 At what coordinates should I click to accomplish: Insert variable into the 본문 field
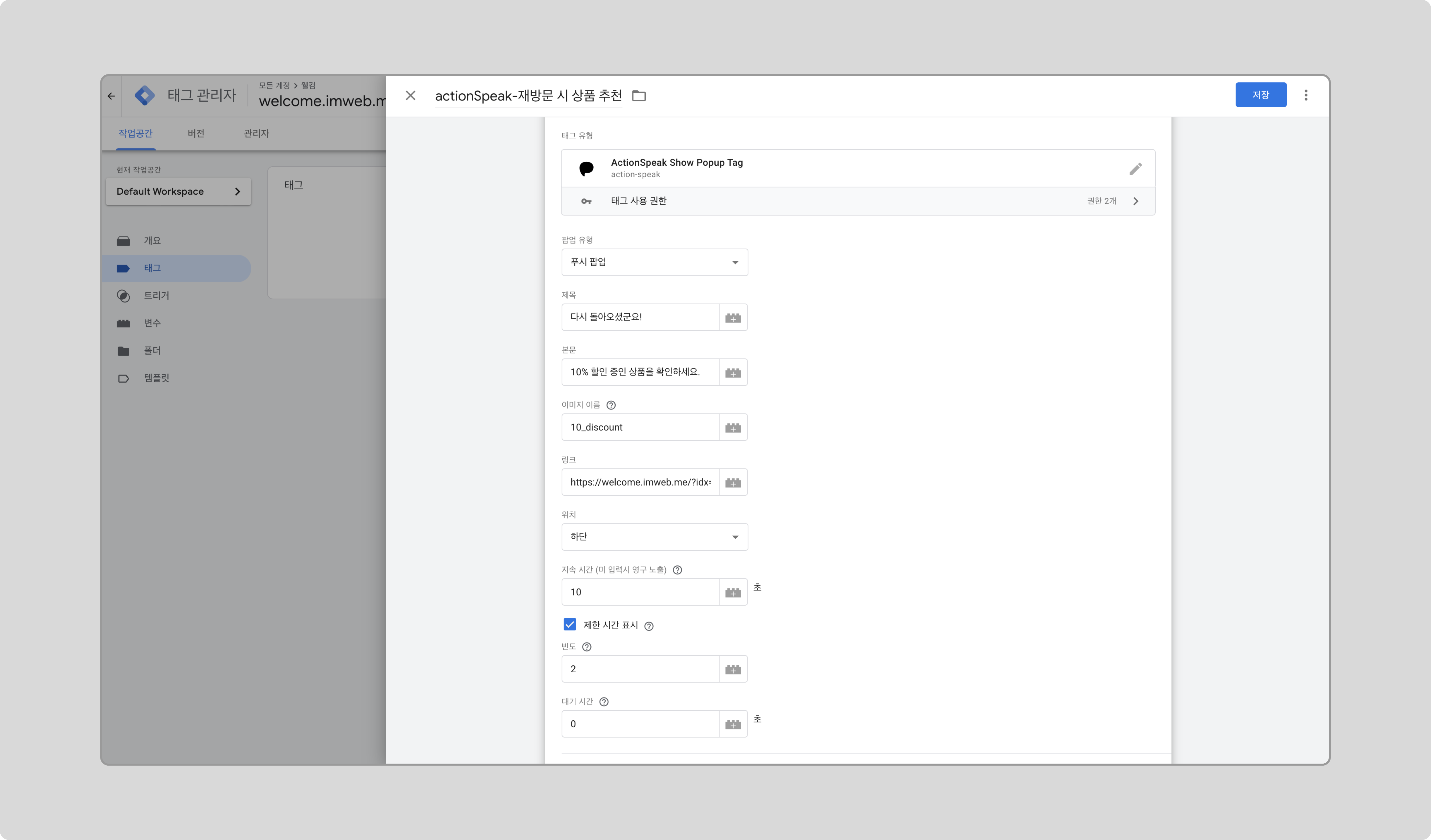click(x=733, y=373)
